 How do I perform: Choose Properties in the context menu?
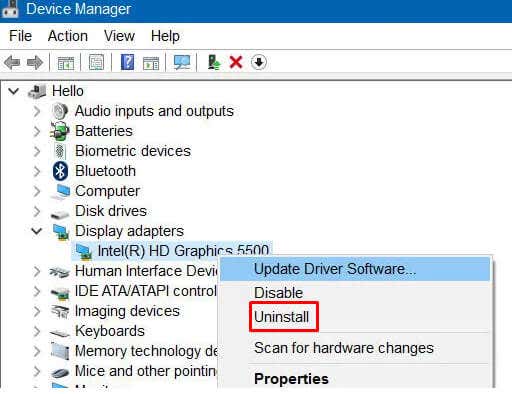click(291, 379)
